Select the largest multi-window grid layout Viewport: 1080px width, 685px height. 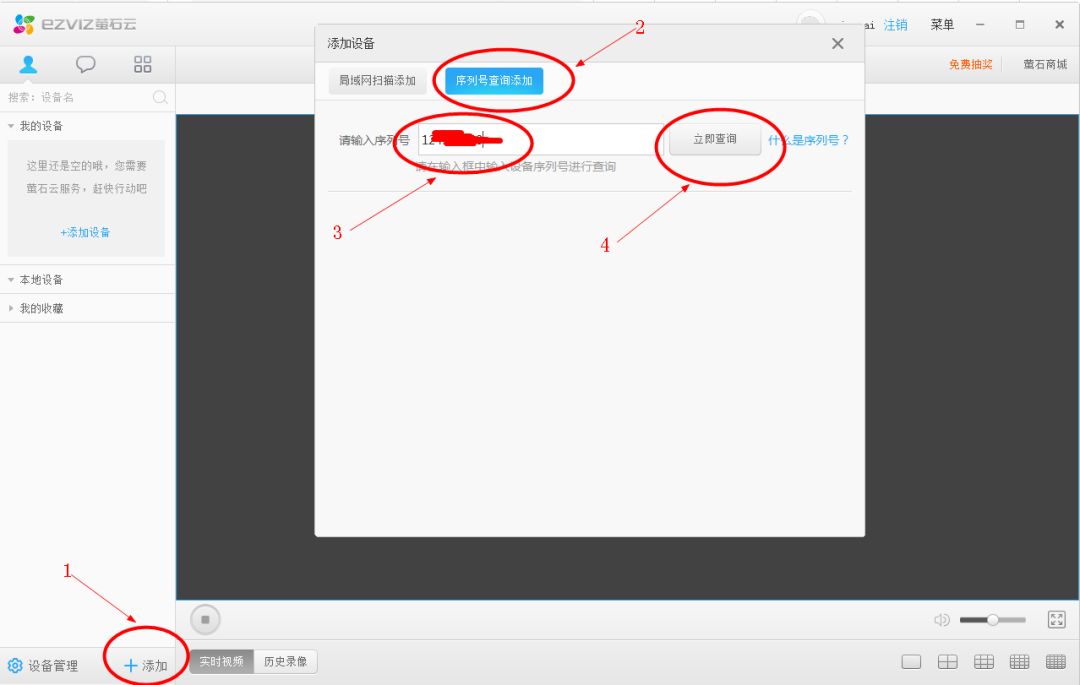1056,662
